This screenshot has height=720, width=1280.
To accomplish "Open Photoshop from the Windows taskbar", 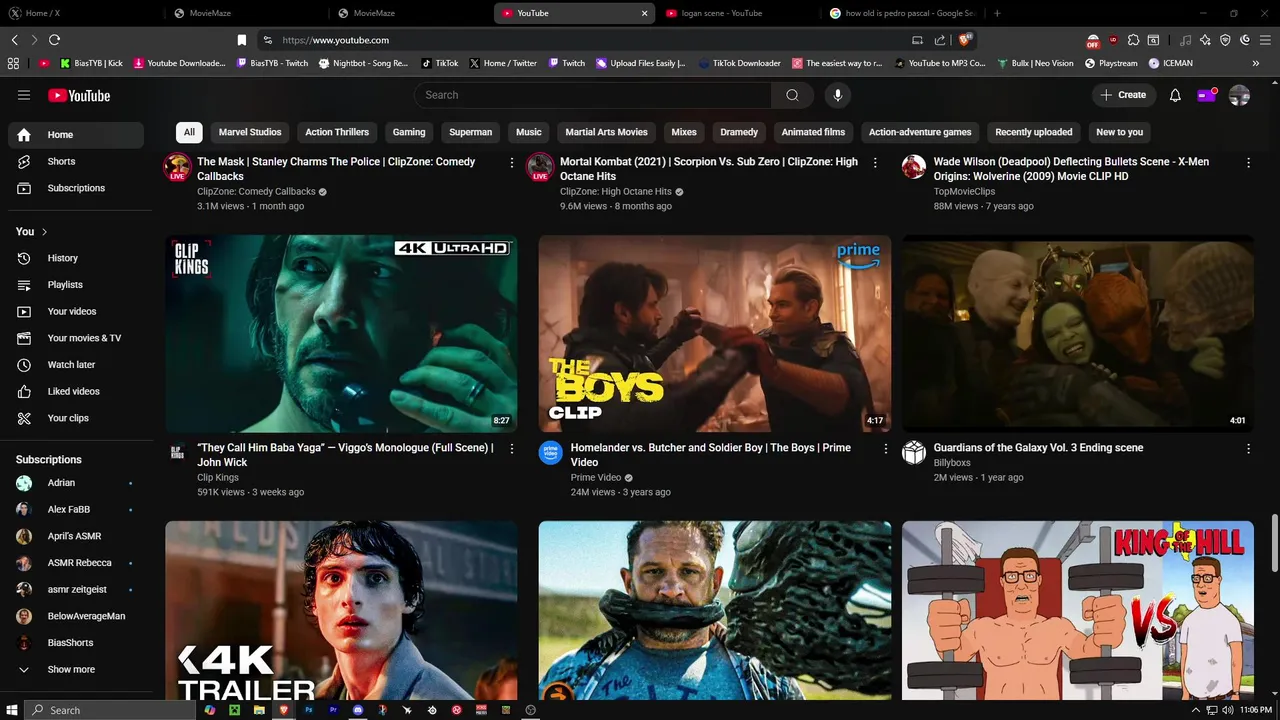I will pyautogui.click(x=309, y=710).
